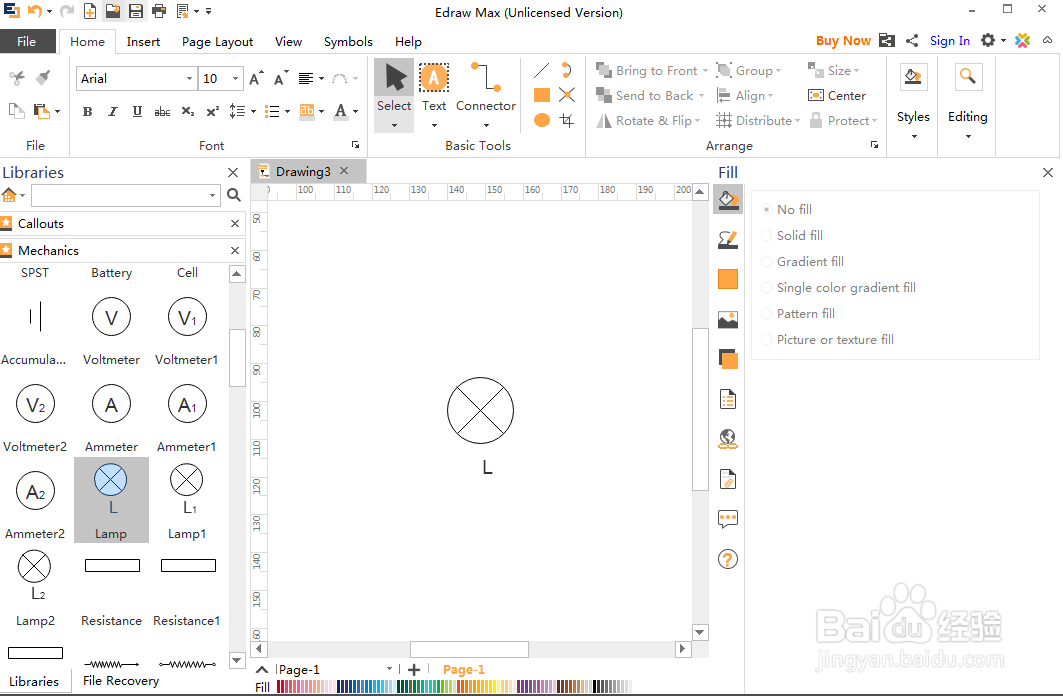Open the Picture pane icon
The image size is (1063, 696).
coord(728,319)
